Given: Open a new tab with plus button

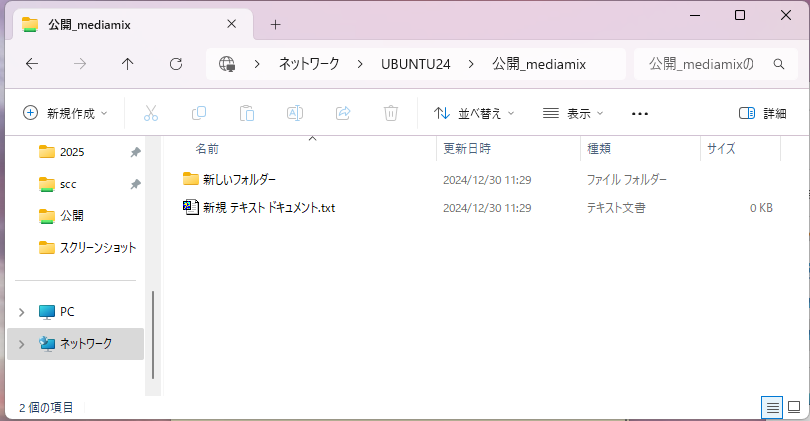Looking at the screenshot, I should coord(275,24).
